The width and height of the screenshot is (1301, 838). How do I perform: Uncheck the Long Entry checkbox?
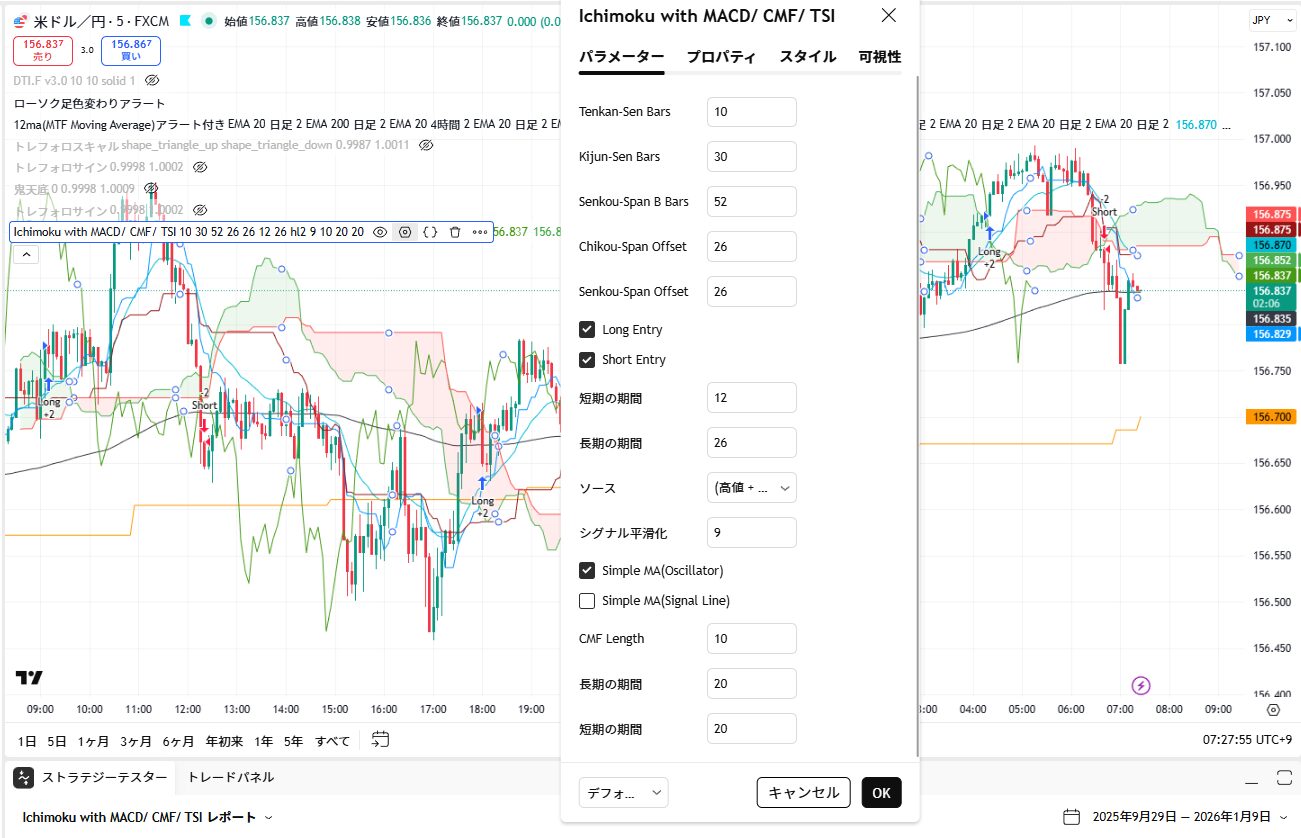(x=588, y=329)
